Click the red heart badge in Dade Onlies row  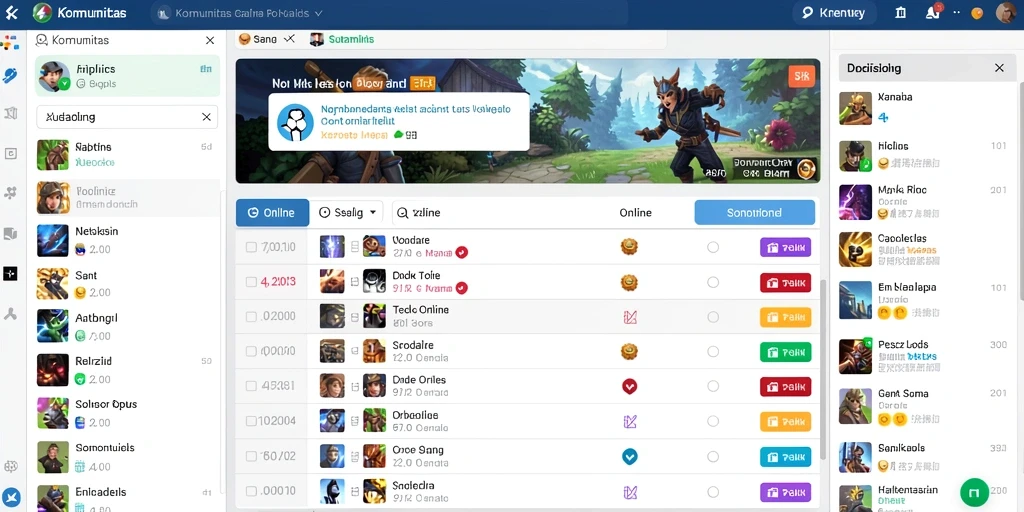[629, 386]
